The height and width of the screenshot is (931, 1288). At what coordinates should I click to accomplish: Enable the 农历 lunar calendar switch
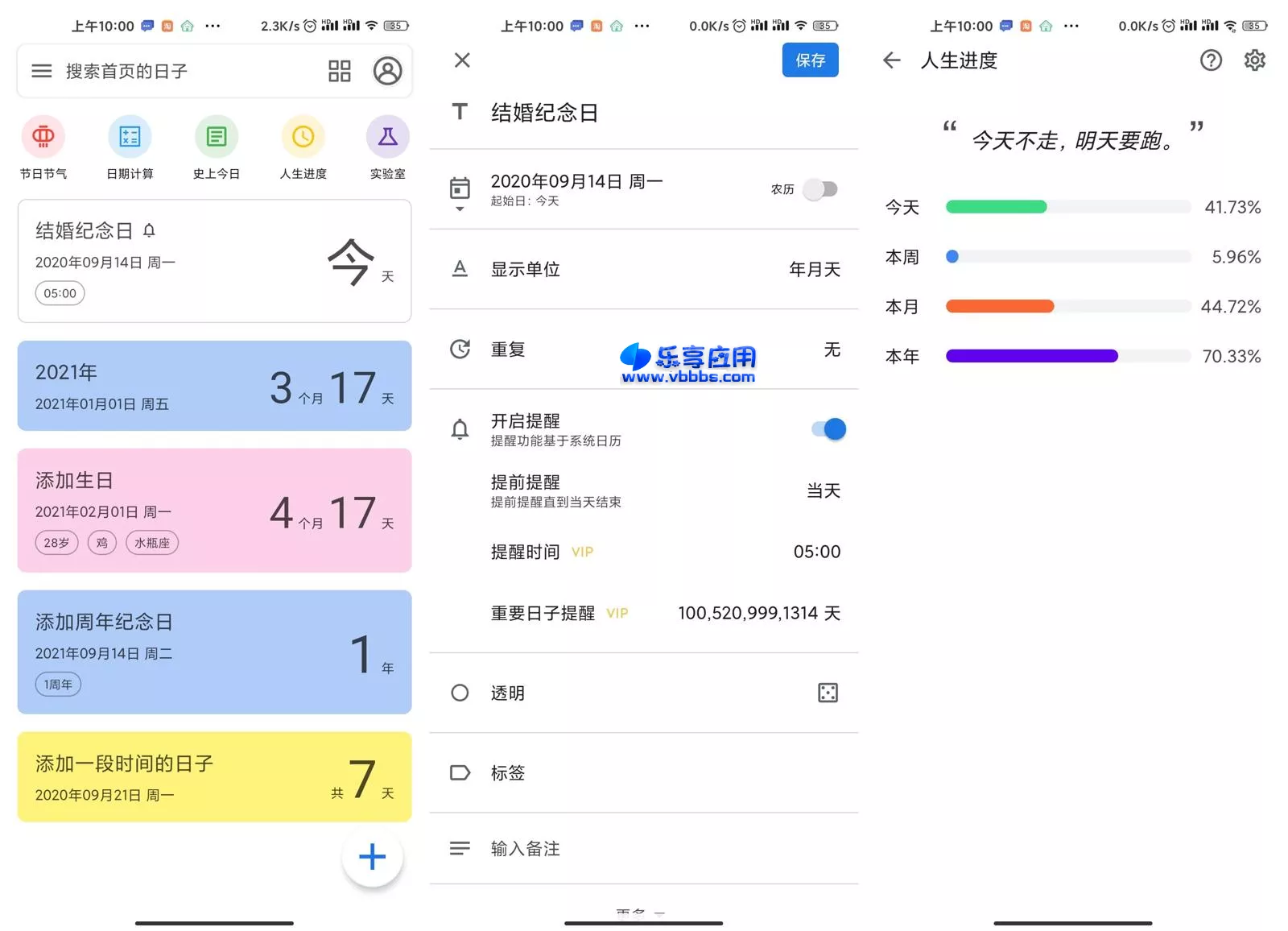[x=819, y=189]
